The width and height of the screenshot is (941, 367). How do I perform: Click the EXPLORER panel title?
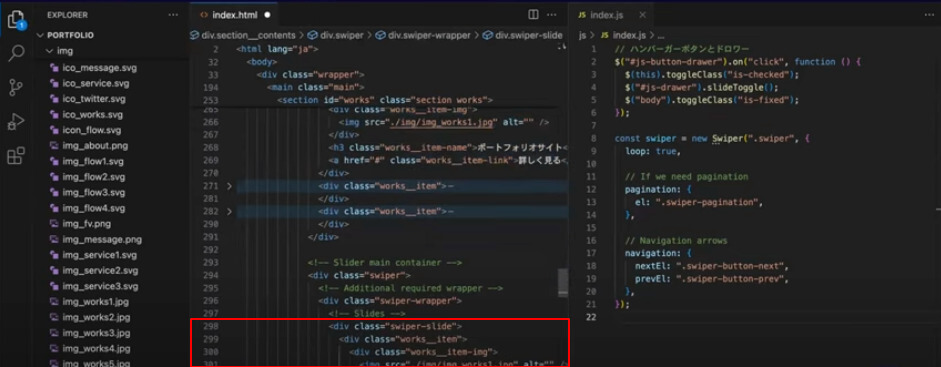(67, 15)
